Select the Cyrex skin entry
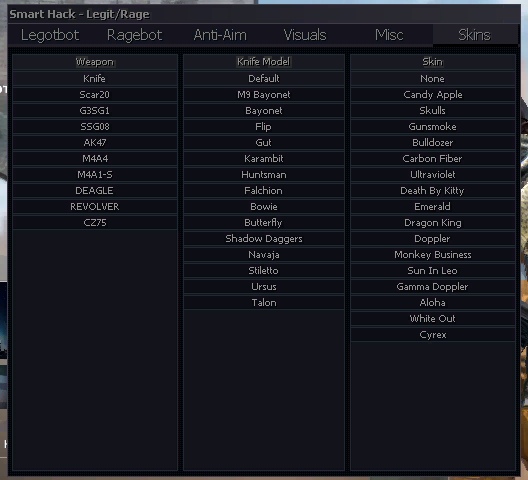The height and width of the screenshot is (480, 528). coord(433,334)
